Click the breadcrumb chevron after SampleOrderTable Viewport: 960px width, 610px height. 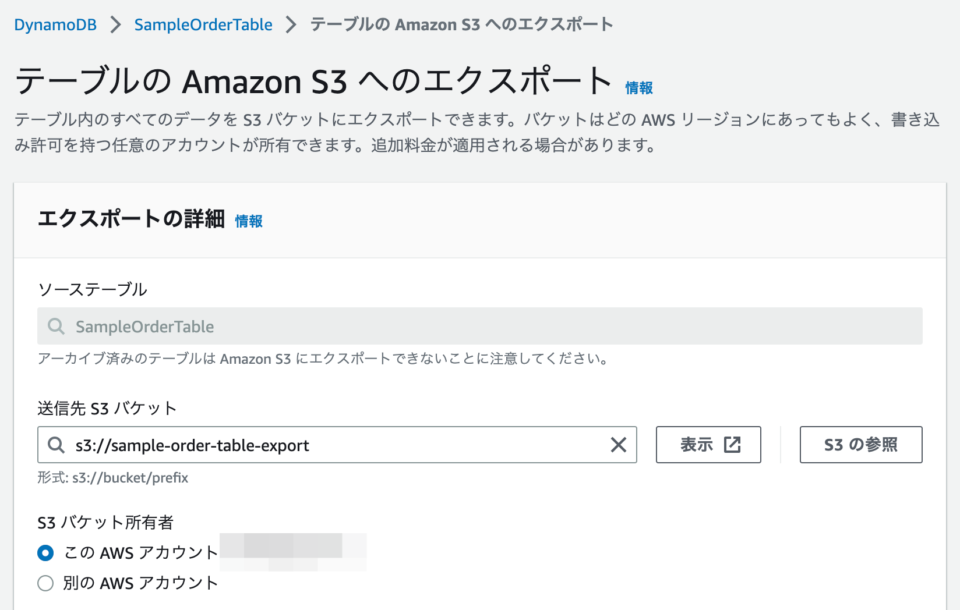291,25
